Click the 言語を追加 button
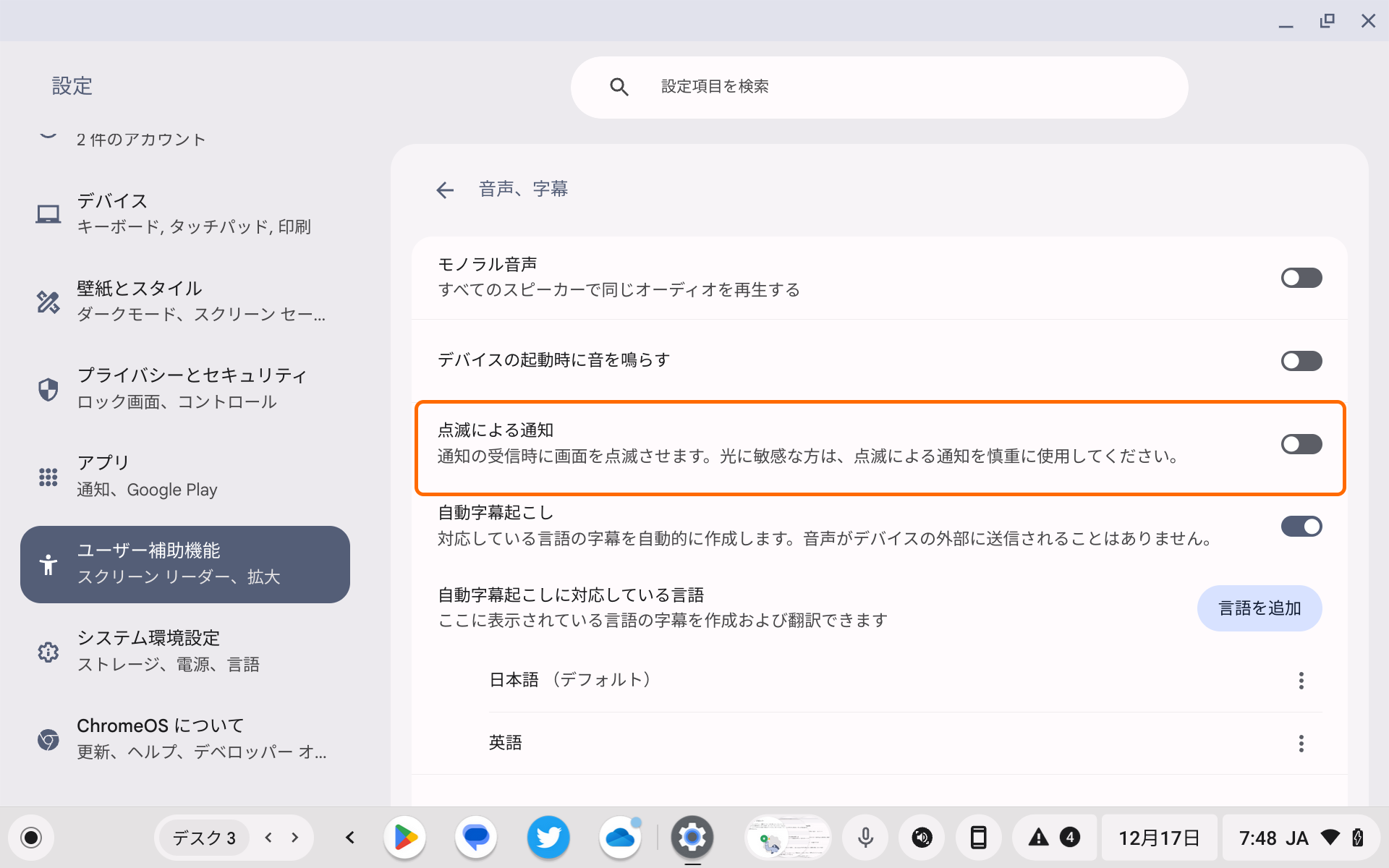 click(x=1259, y=608)
